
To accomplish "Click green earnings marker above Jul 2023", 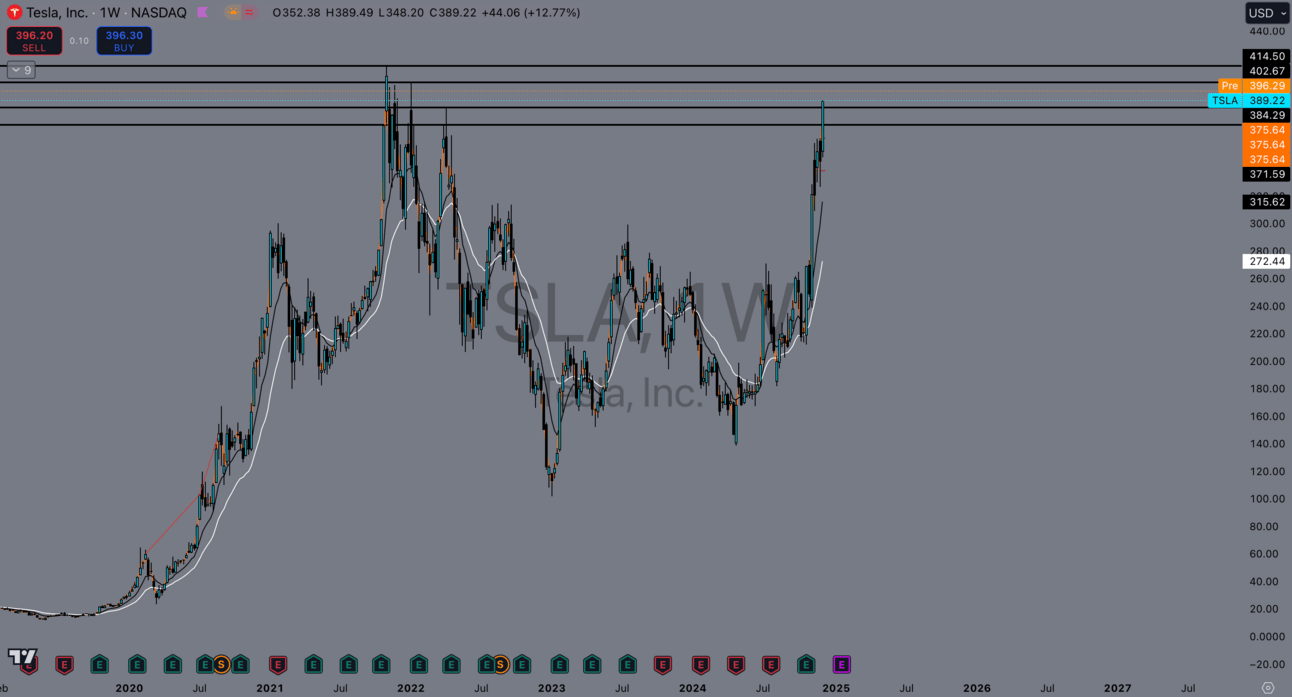I will tap(627, 664).
